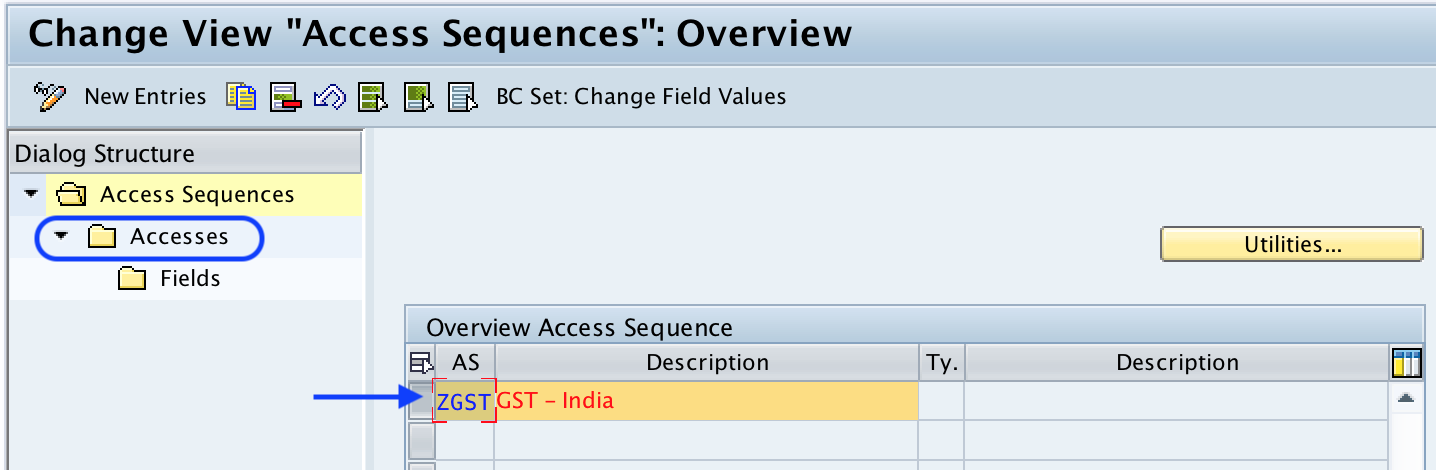Click the New Entries button
1436x470 pixels.
[145, 97]
